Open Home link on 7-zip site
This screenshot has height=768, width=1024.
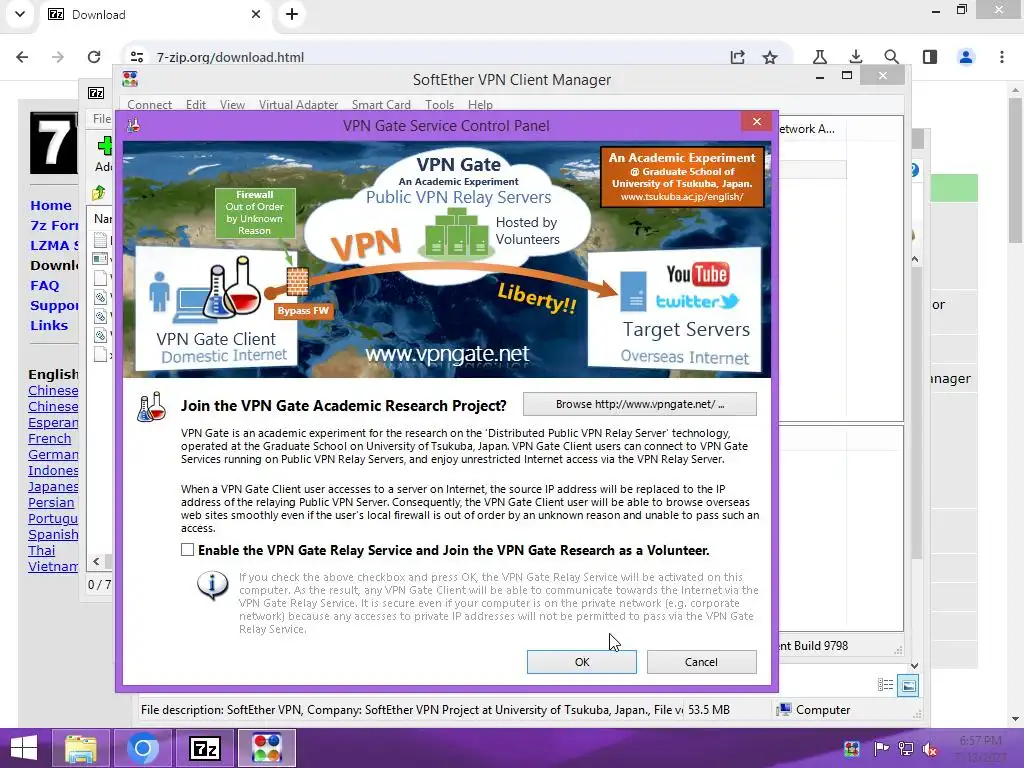click(x=51, y=205)
